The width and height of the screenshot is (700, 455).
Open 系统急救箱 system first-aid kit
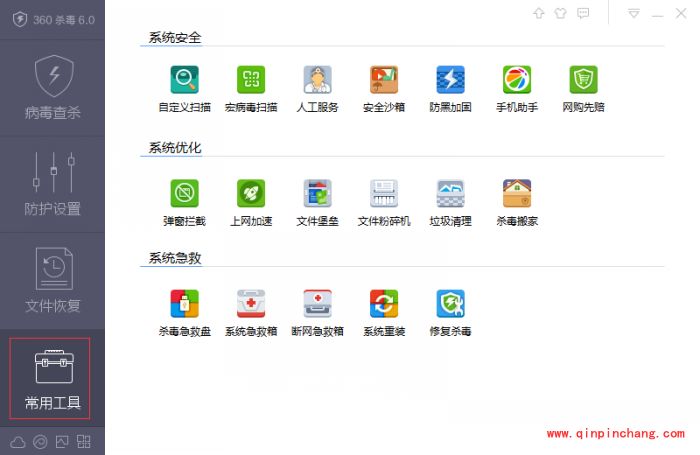click(251, 313)
